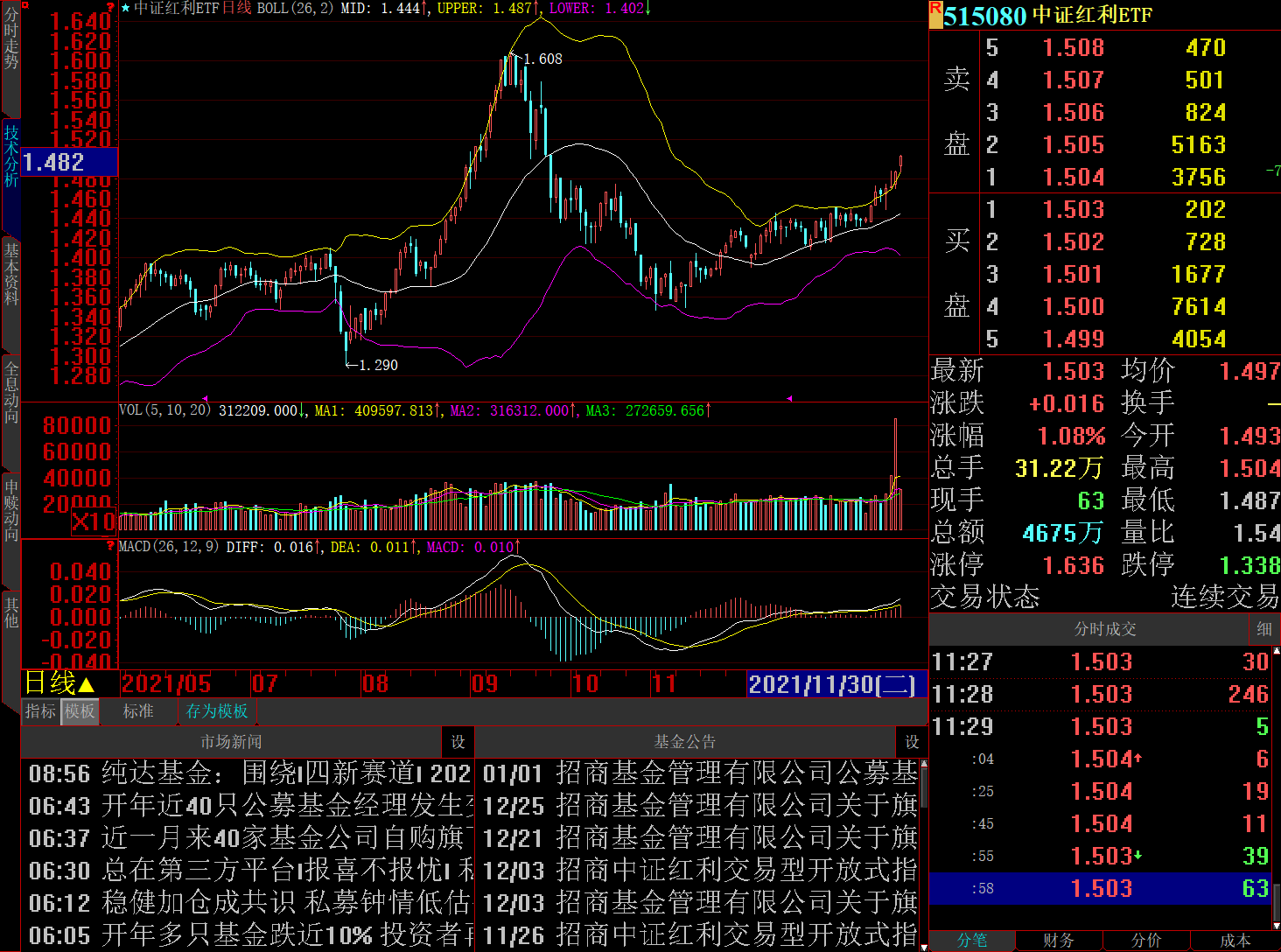Viewport: 1281px width, 952px height.
Task: Click buy level 4 price 1.500
Action: (1074, 307)
